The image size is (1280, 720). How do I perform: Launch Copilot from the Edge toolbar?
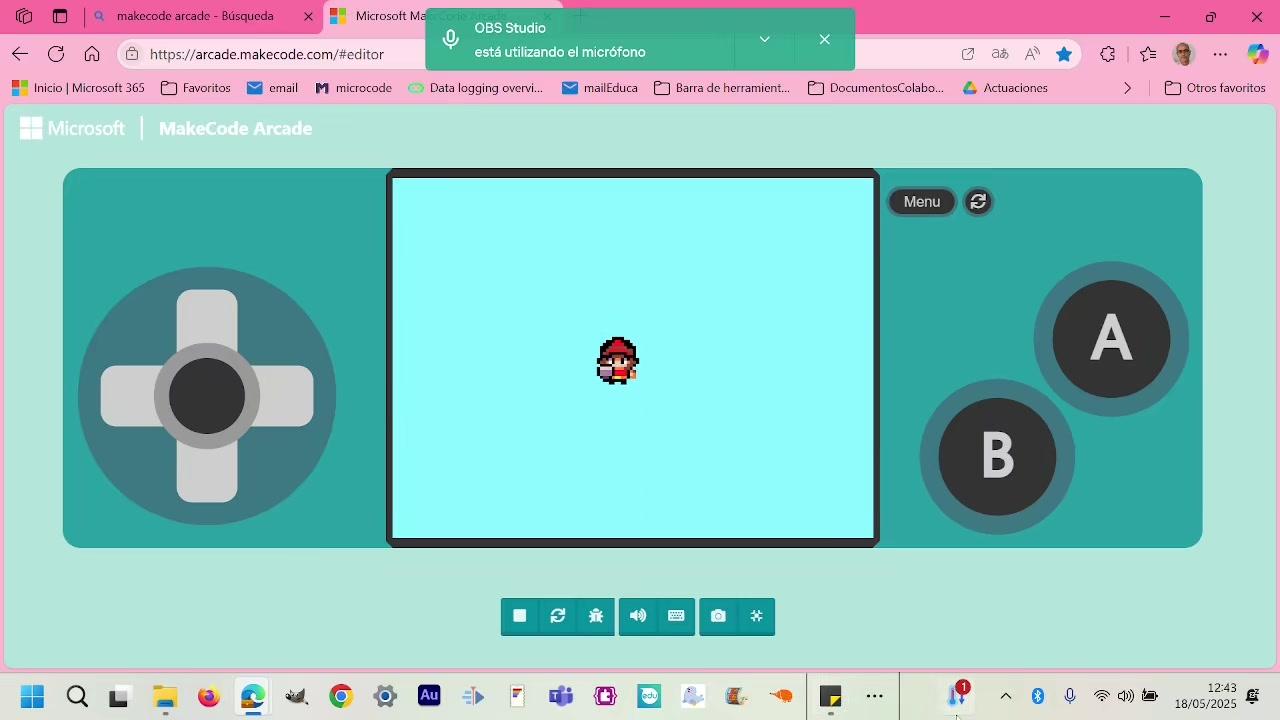point(1257,54)
